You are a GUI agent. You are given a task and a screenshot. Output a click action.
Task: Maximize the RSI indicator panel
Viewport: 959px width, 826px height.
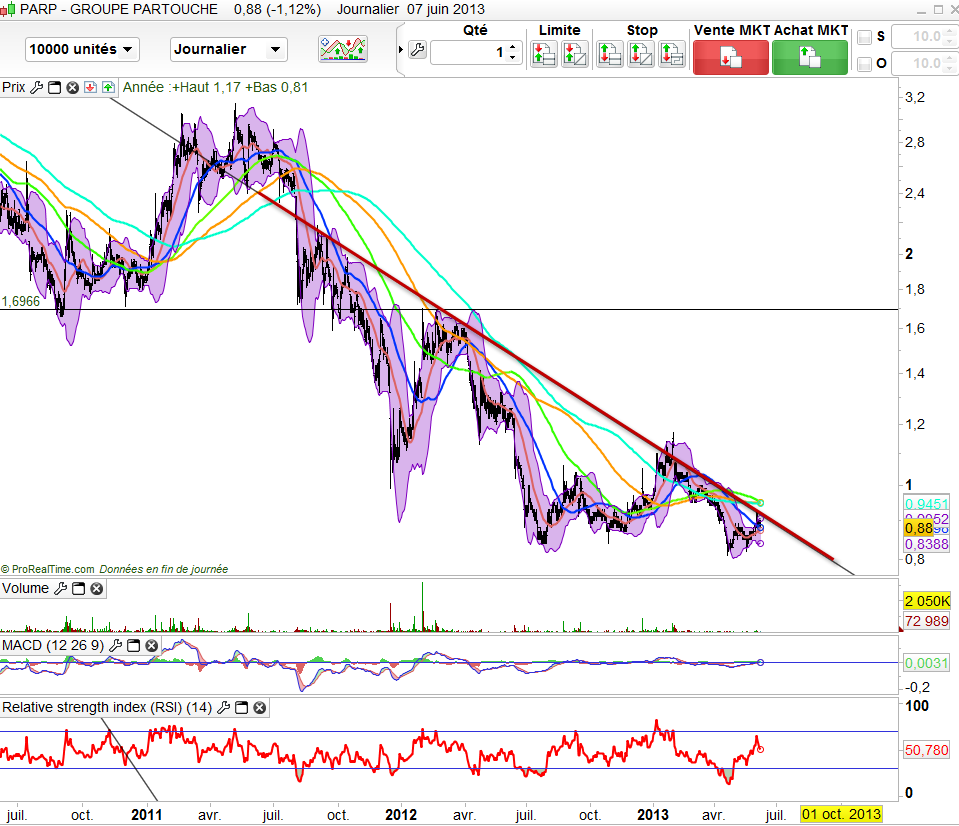[241, 708]
